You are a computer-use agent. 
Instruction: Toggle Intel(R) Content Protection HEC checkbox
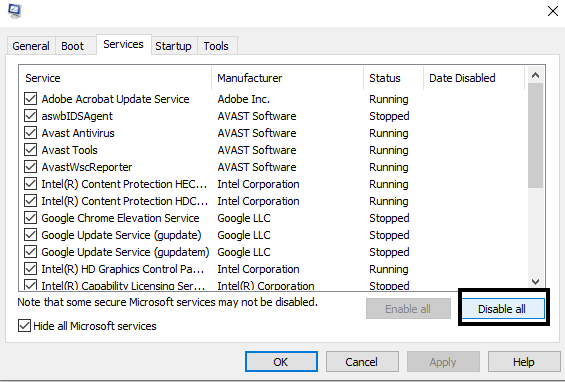tap(31, 184)
